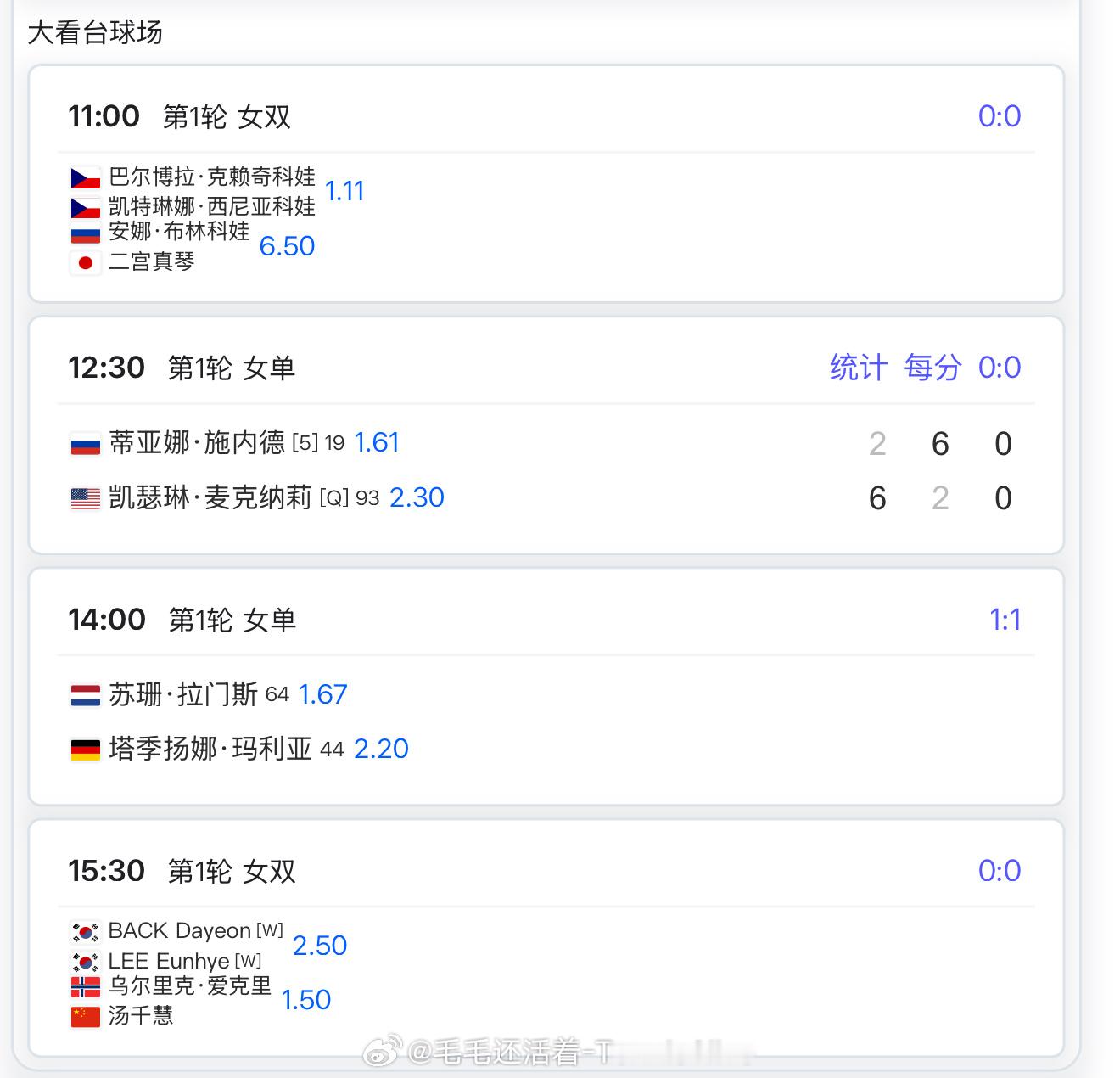This screenshot has height=1078, width=1120.
Task: Click the US flag beside 凯瑟琳·麦克纳莉
Action: (85, 498)
